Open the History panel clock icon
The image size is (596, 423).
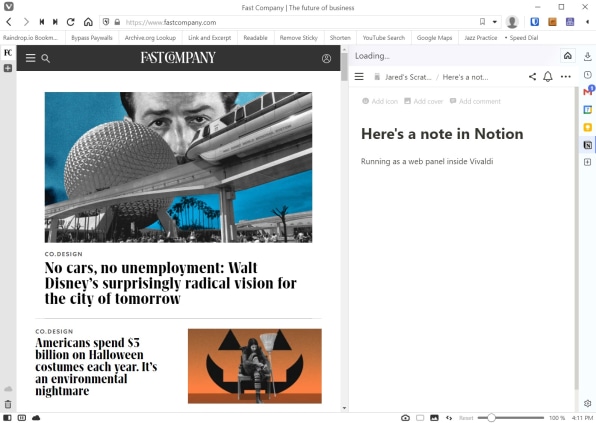(x=588, y=74)
